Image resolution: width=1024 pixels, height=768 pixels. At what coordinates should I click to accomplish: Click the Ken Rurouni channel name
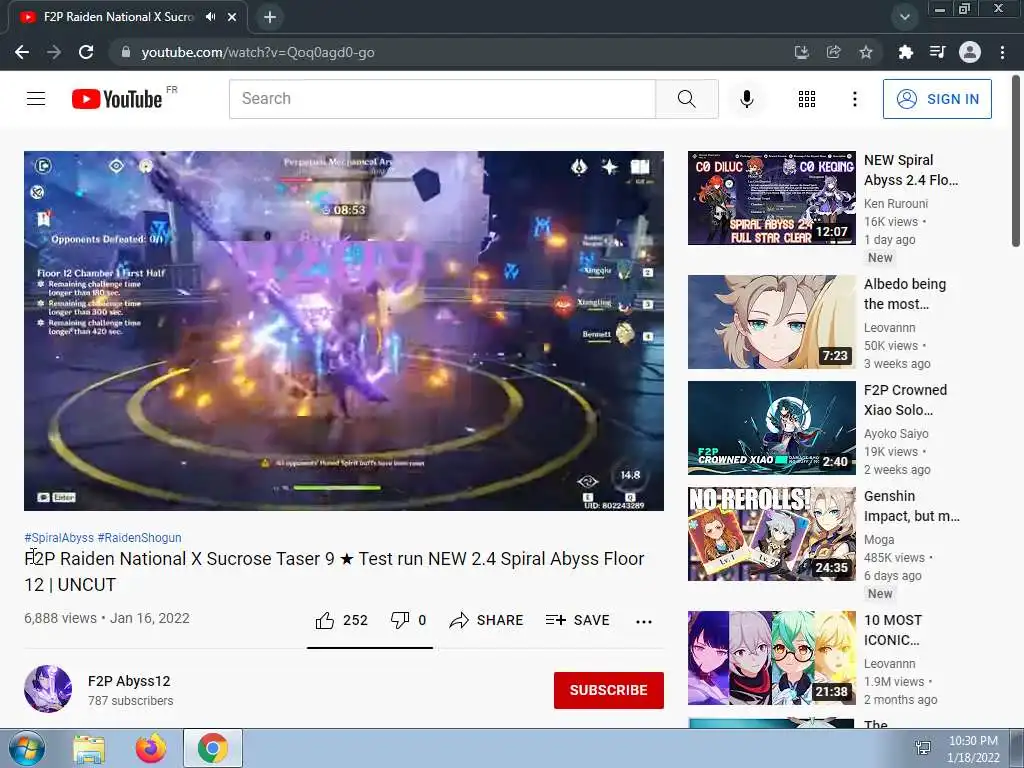point(895,204)
